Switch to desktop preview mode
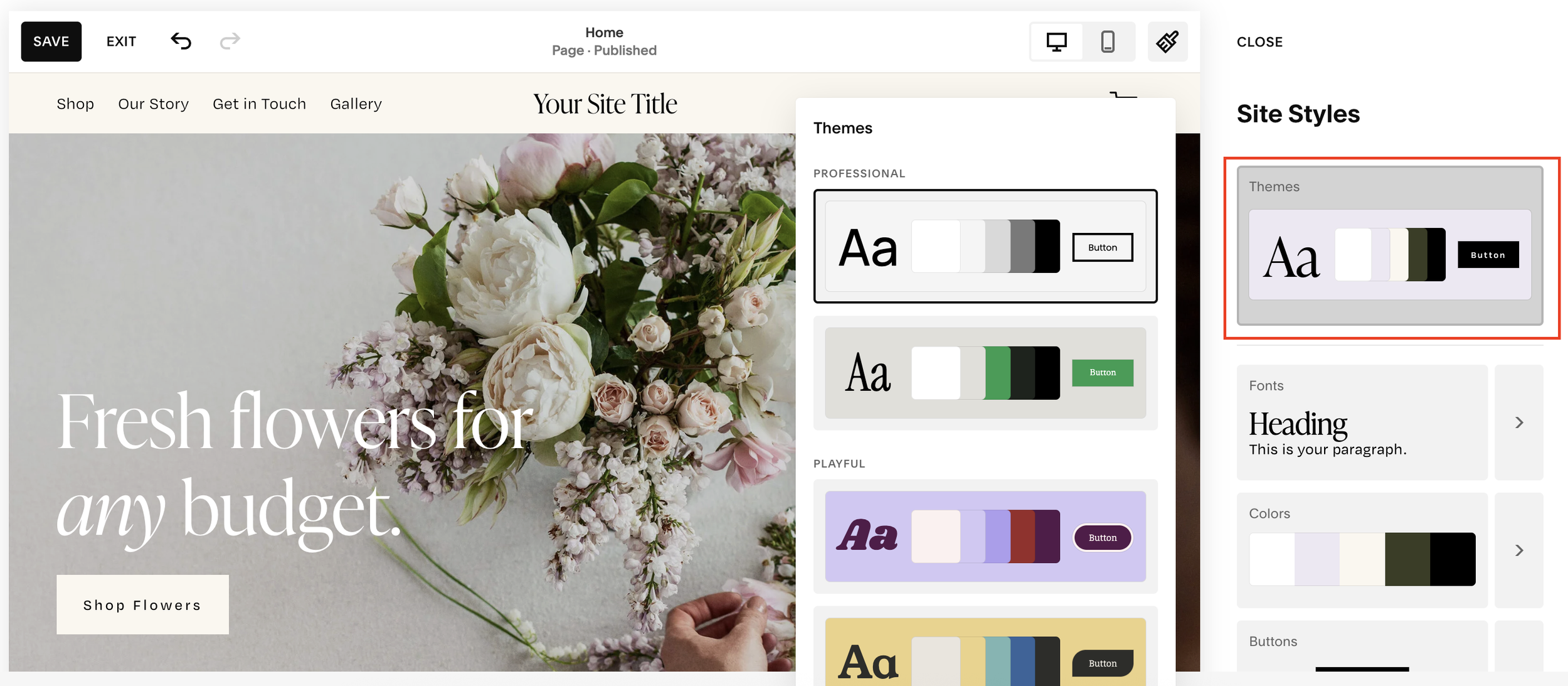This screenshot has height=686, width=1568. point(1056,41)
